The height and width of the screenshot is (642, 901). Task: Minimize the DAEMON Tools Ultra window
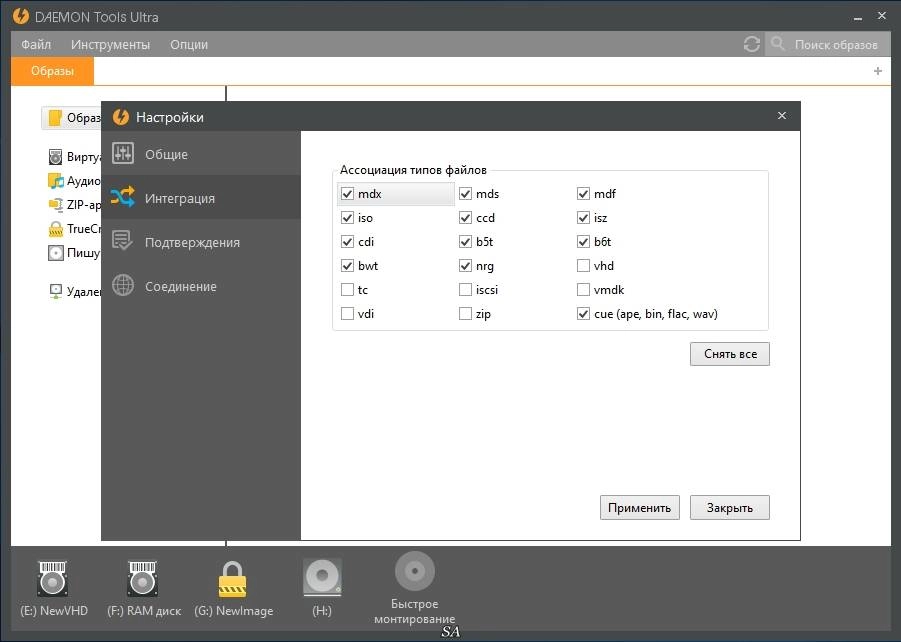[858, 17]
